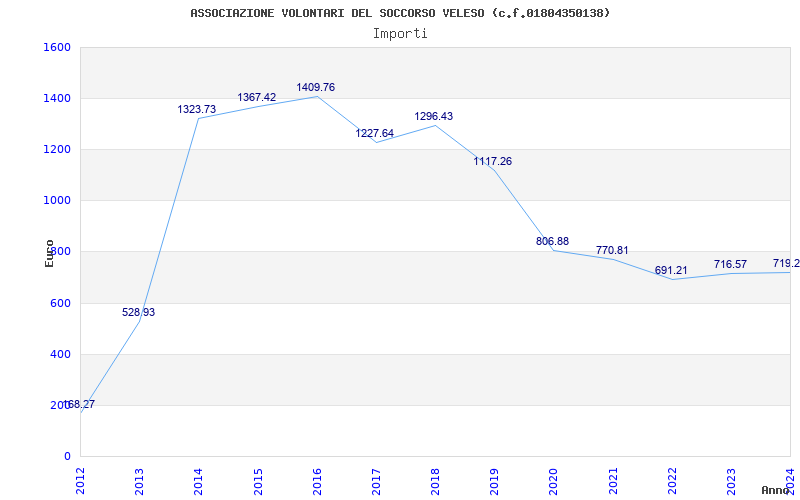This screenshot has height=500, width=800.
Task: Click the data label 1296.43
Action: 434,116
